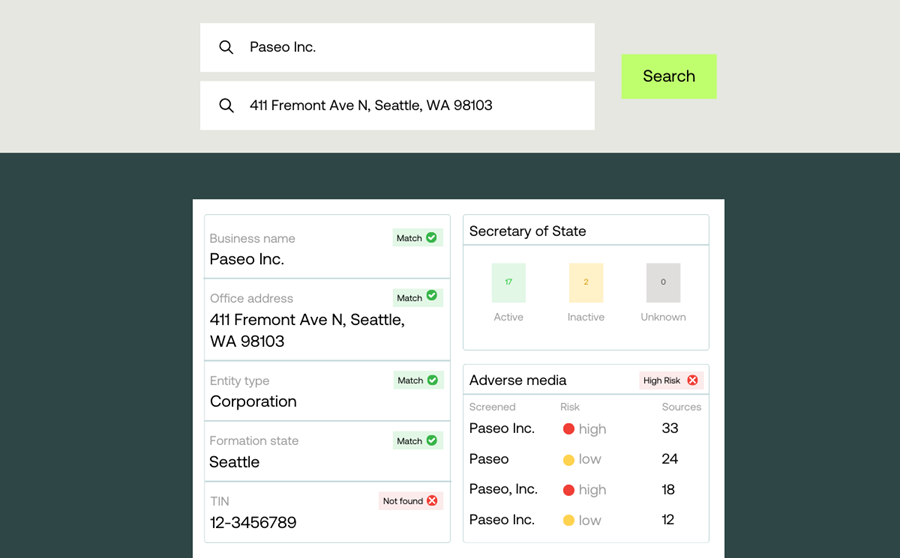This screenshot has width=900, height=558.
Task: Click the sources count 12
Action: click(x=668, y=520)
